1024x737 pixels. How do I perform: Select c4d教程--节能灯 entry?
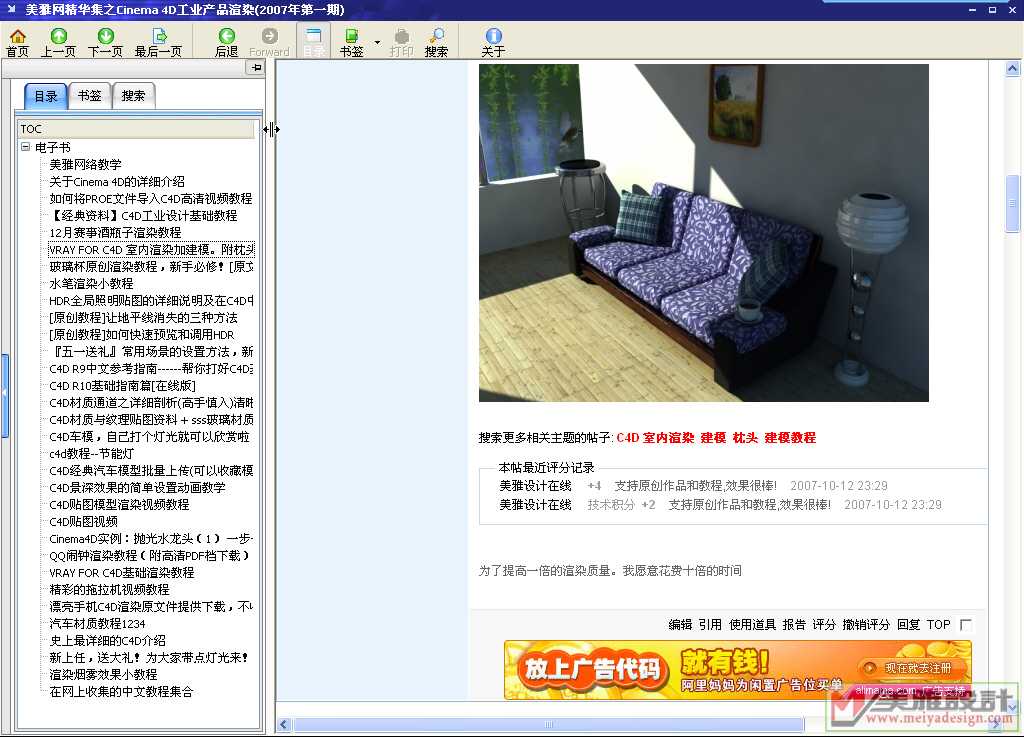(91, 453)
